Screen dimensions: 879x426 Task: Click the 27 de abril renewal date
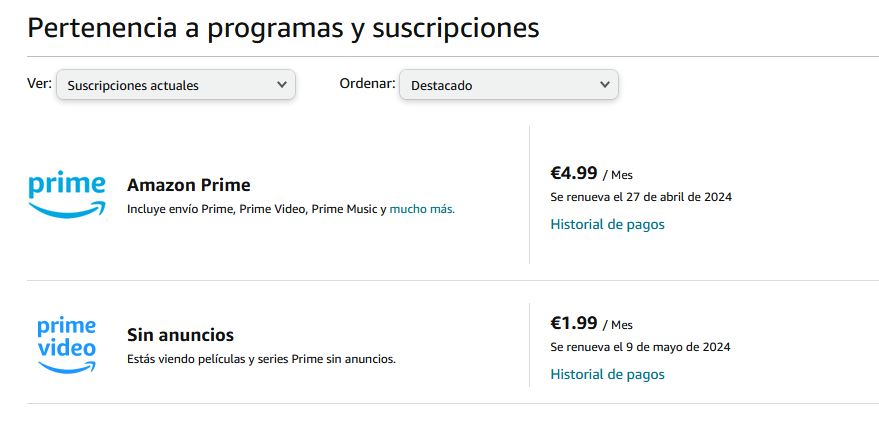[641, 197]
